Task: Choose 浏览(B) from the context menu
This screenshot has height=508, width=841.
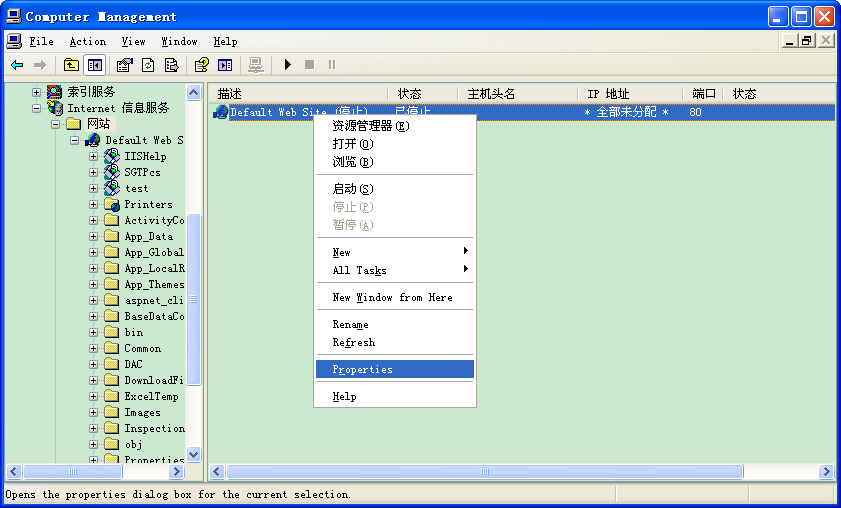Action: tap(395, 162)
